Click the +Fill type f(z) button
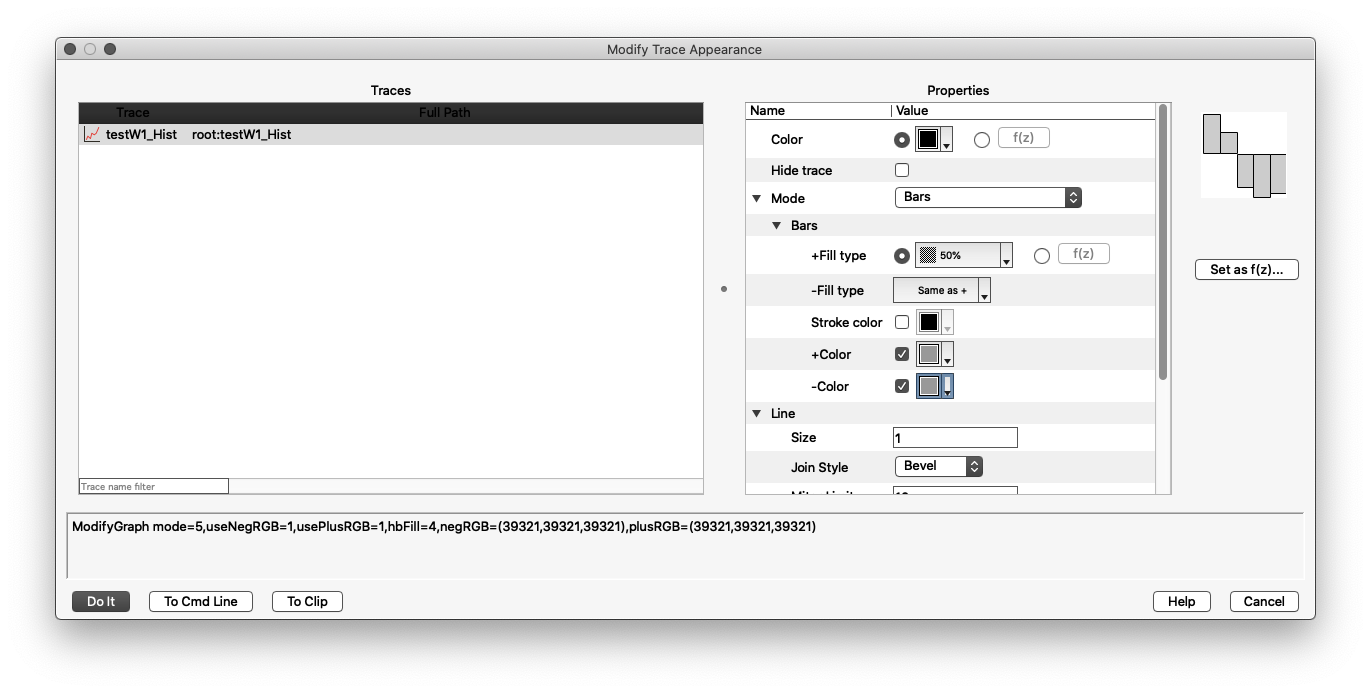 pos(1083,254)
